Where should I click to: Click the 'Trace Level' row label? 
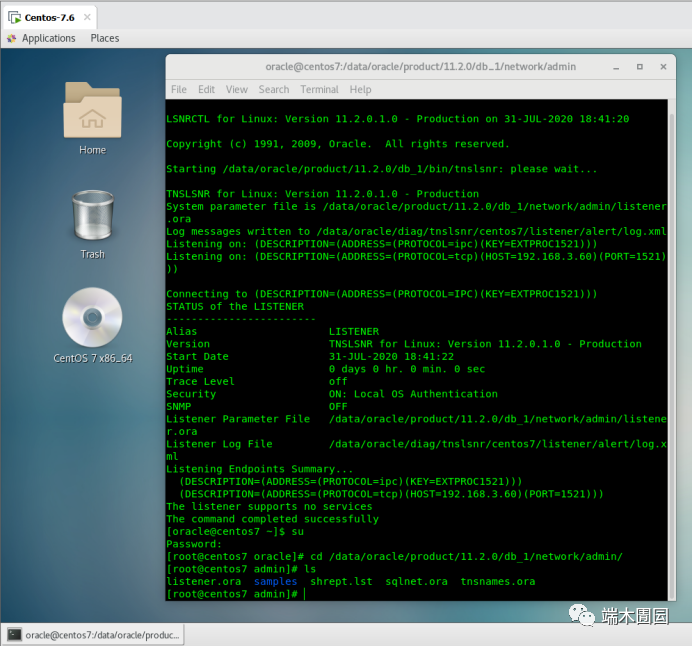(200, 382)
